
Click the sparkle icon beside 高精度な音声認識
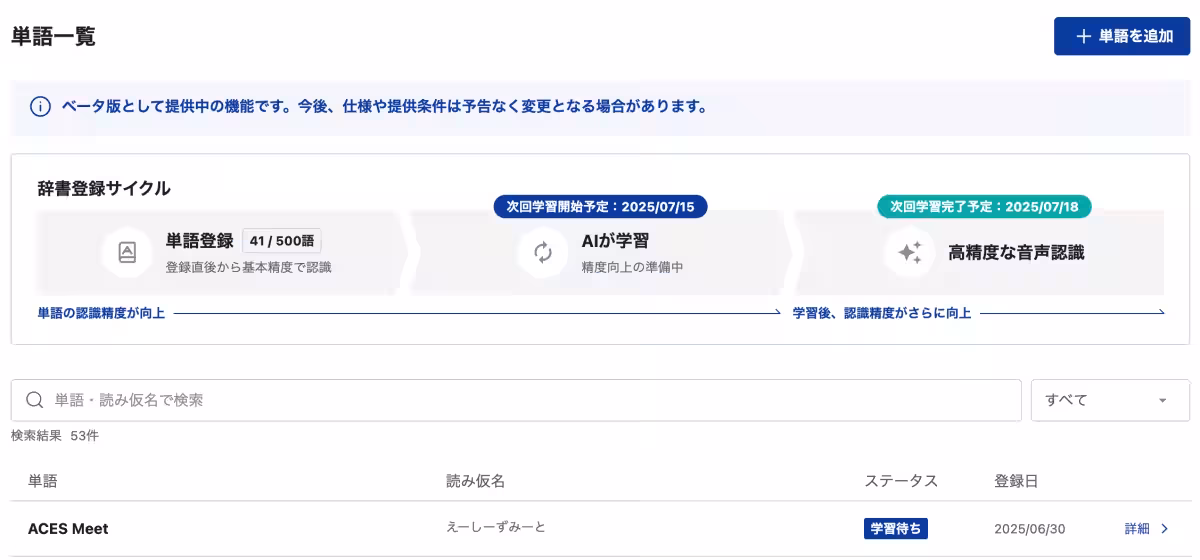tap(909, 252)
